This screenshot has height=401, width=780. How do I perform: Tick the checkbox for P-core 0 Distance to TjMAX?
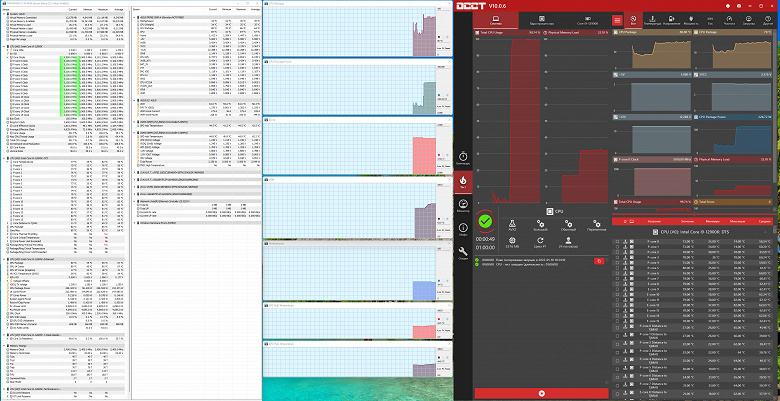[617, 328]
